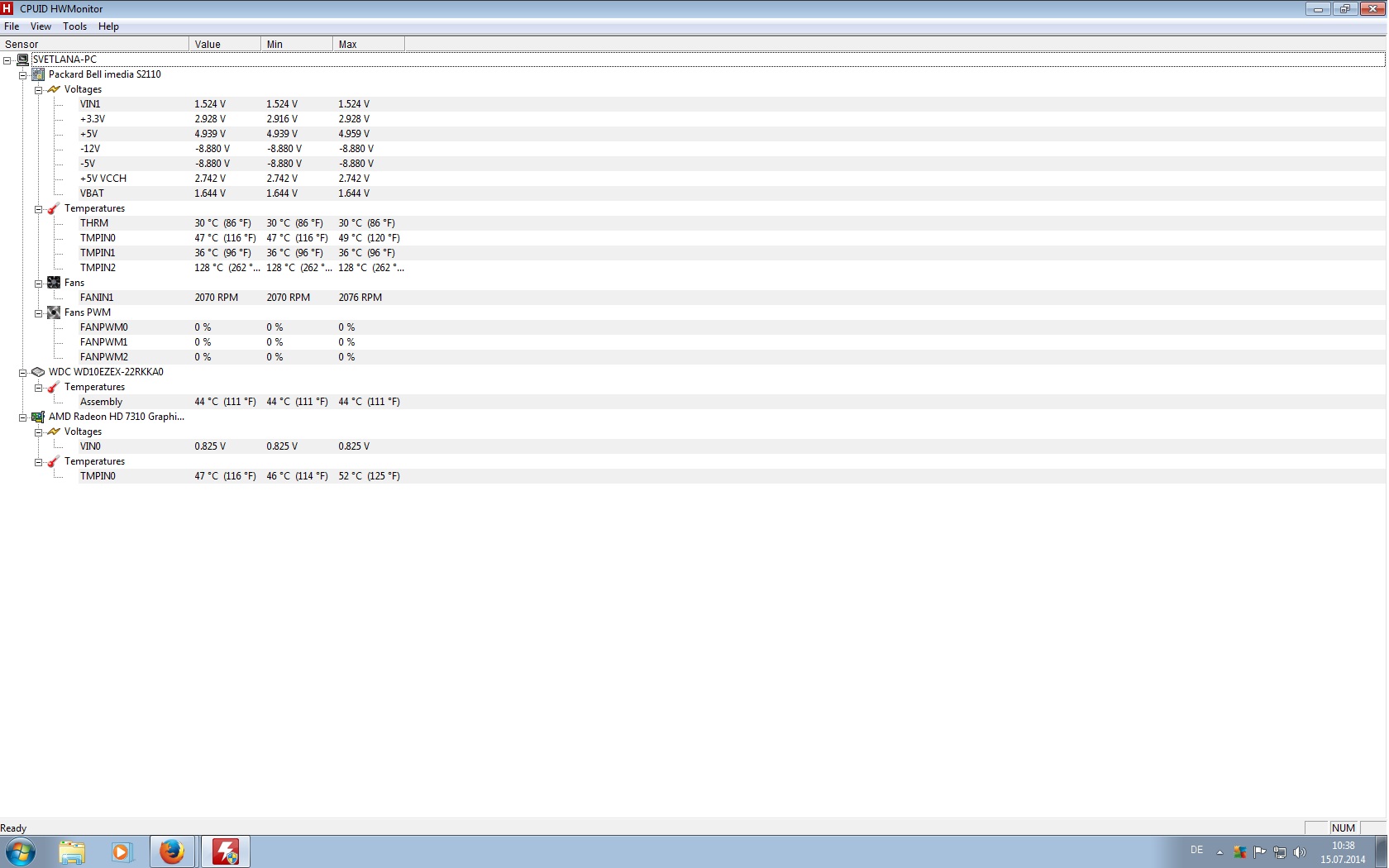The width and height of the screenshot is (1389, 868).
Task: Select the -12V voltage row
Action: coord(731,149)
